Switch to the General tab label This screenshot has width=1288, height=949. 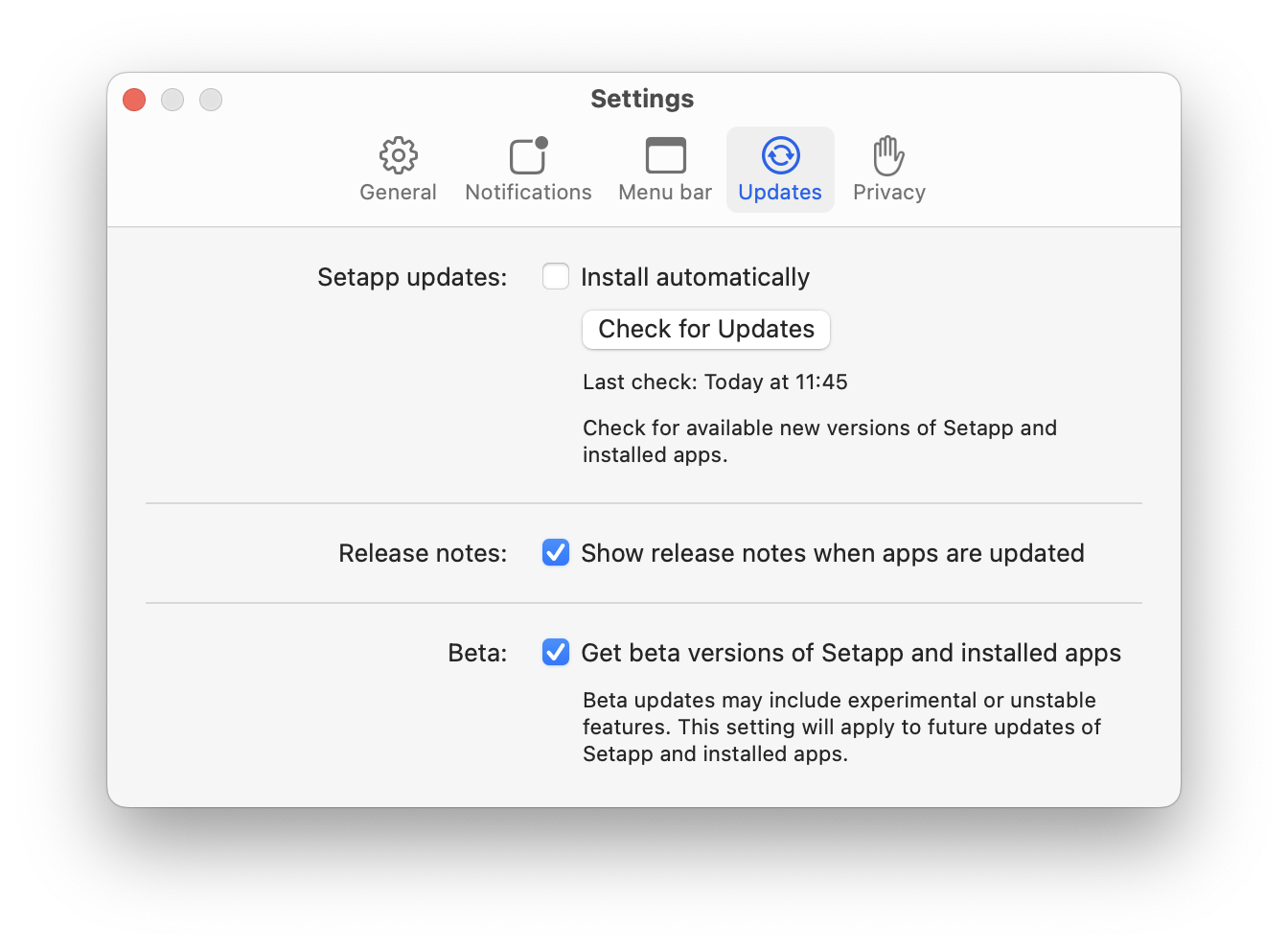398,193
